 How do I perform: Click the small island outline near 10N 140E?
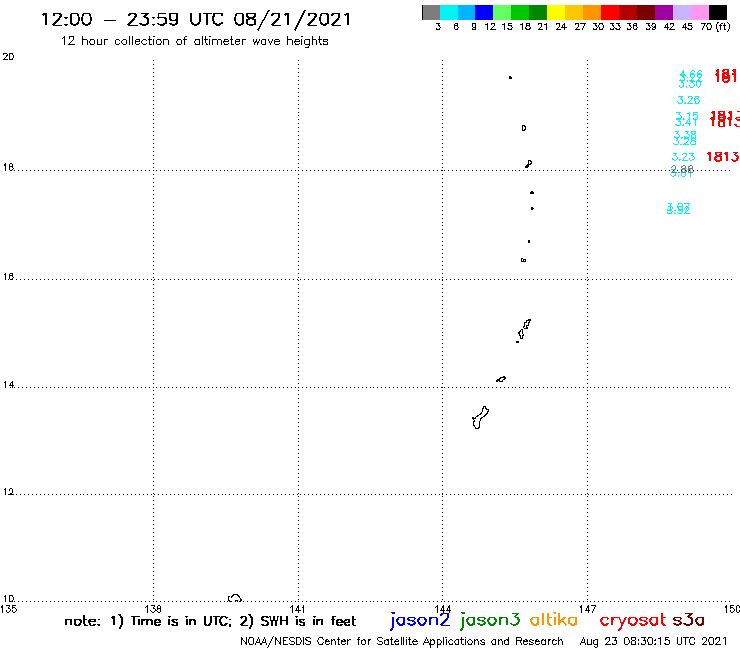pyautogui.click(x=235, y=598)
